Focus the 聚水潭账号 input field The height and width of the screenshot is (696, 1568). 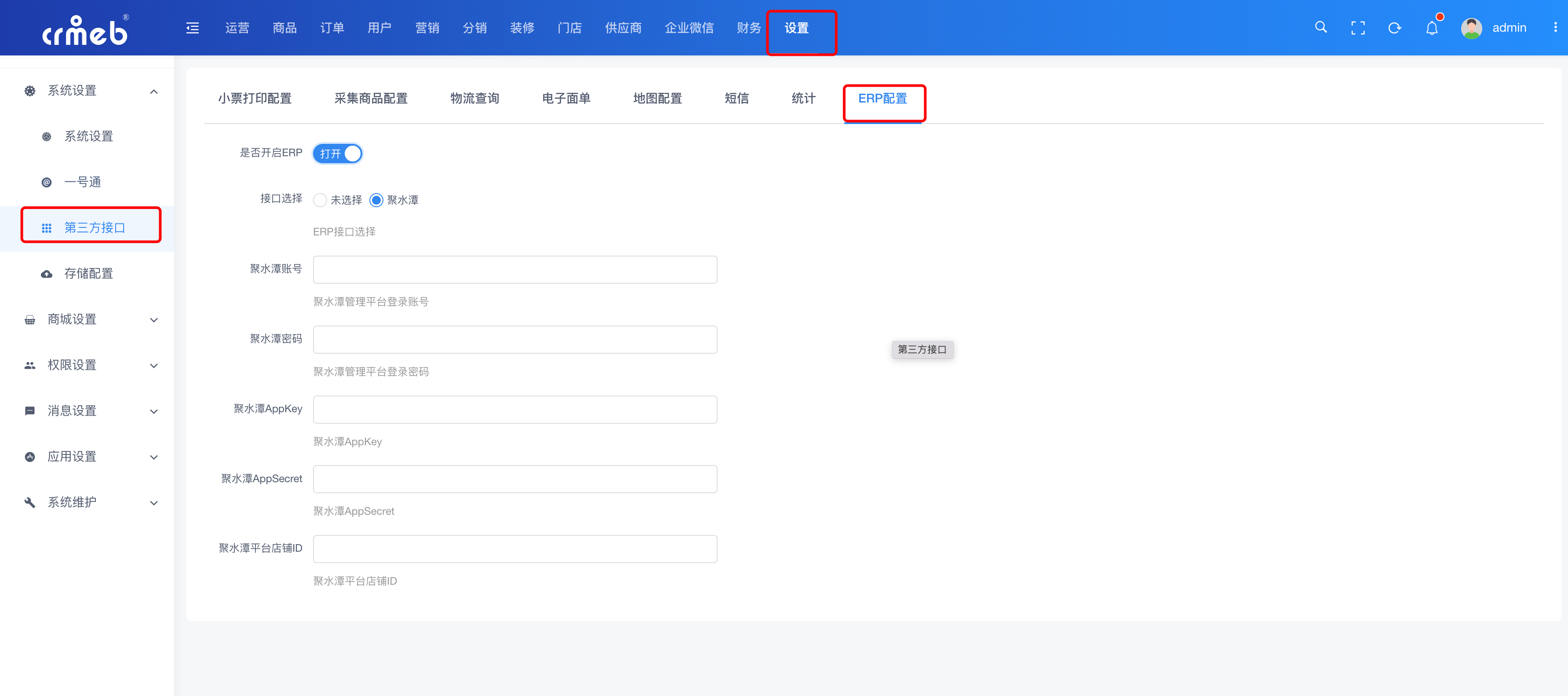click(515, 269)
